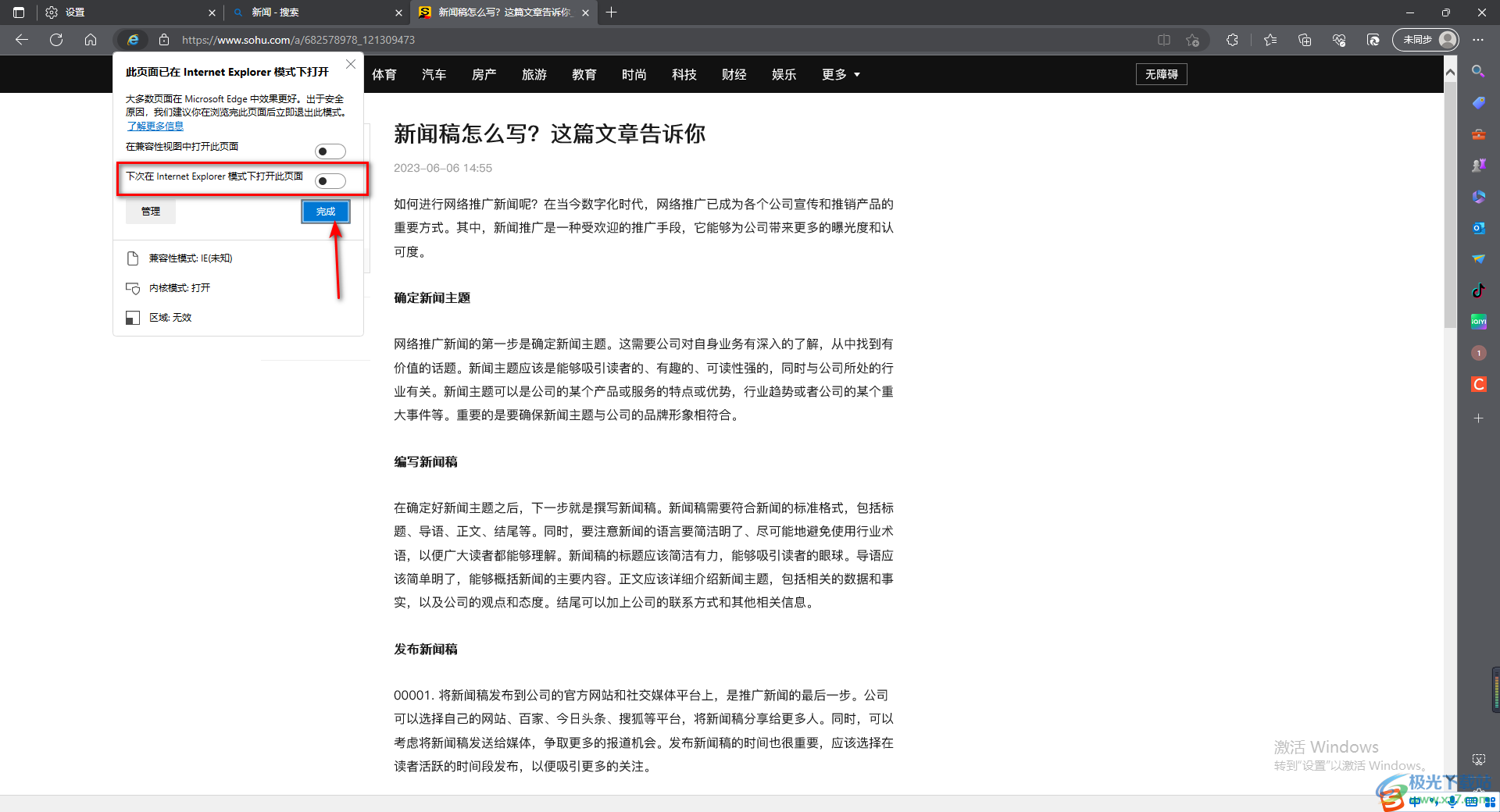Click the address bar URL
1500x812 pixels.
(298, 40)
